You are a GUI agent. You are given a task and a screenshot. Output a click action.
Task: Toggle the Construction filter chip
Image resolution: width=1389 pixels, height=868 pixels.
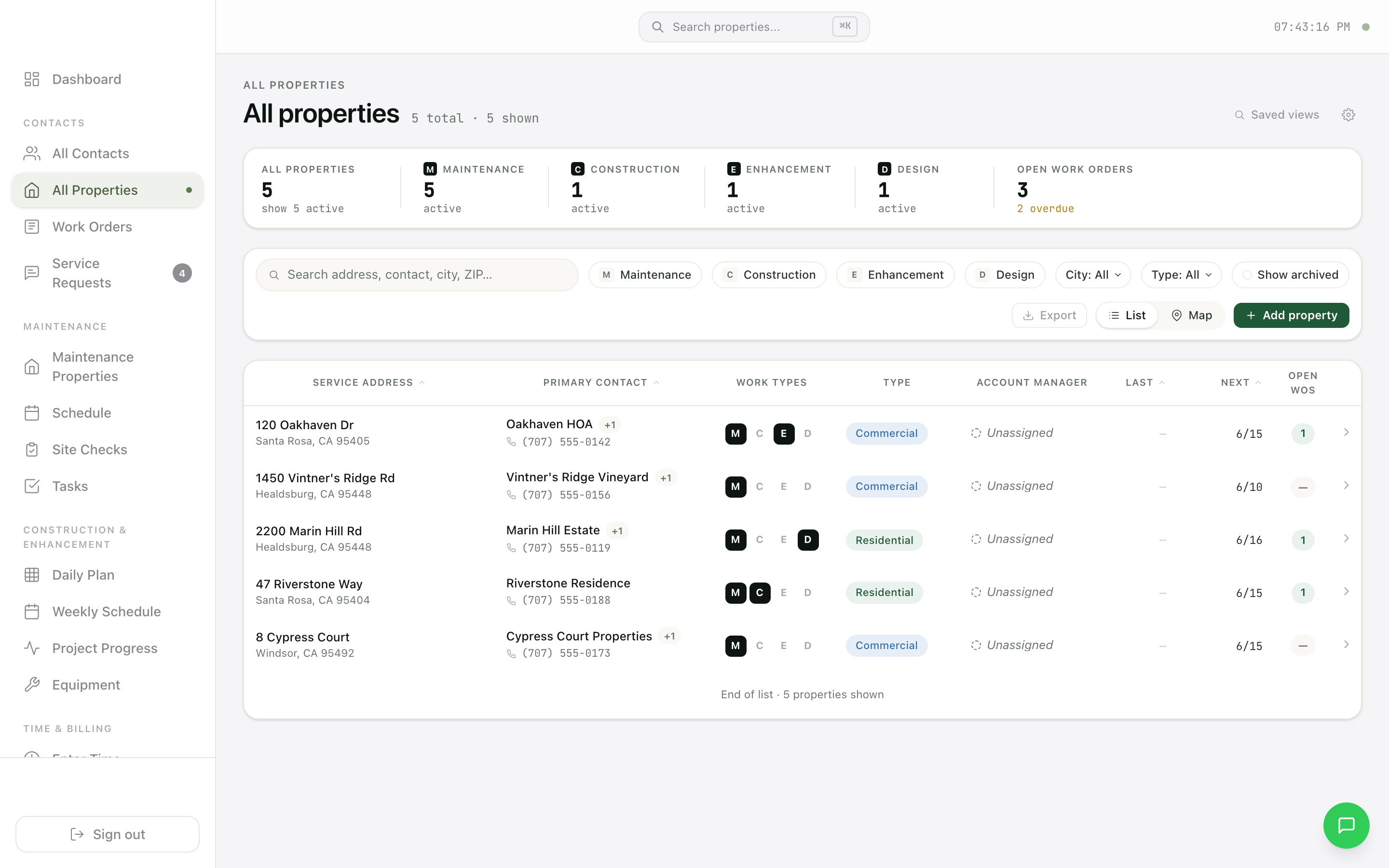(x=769, y=274)
